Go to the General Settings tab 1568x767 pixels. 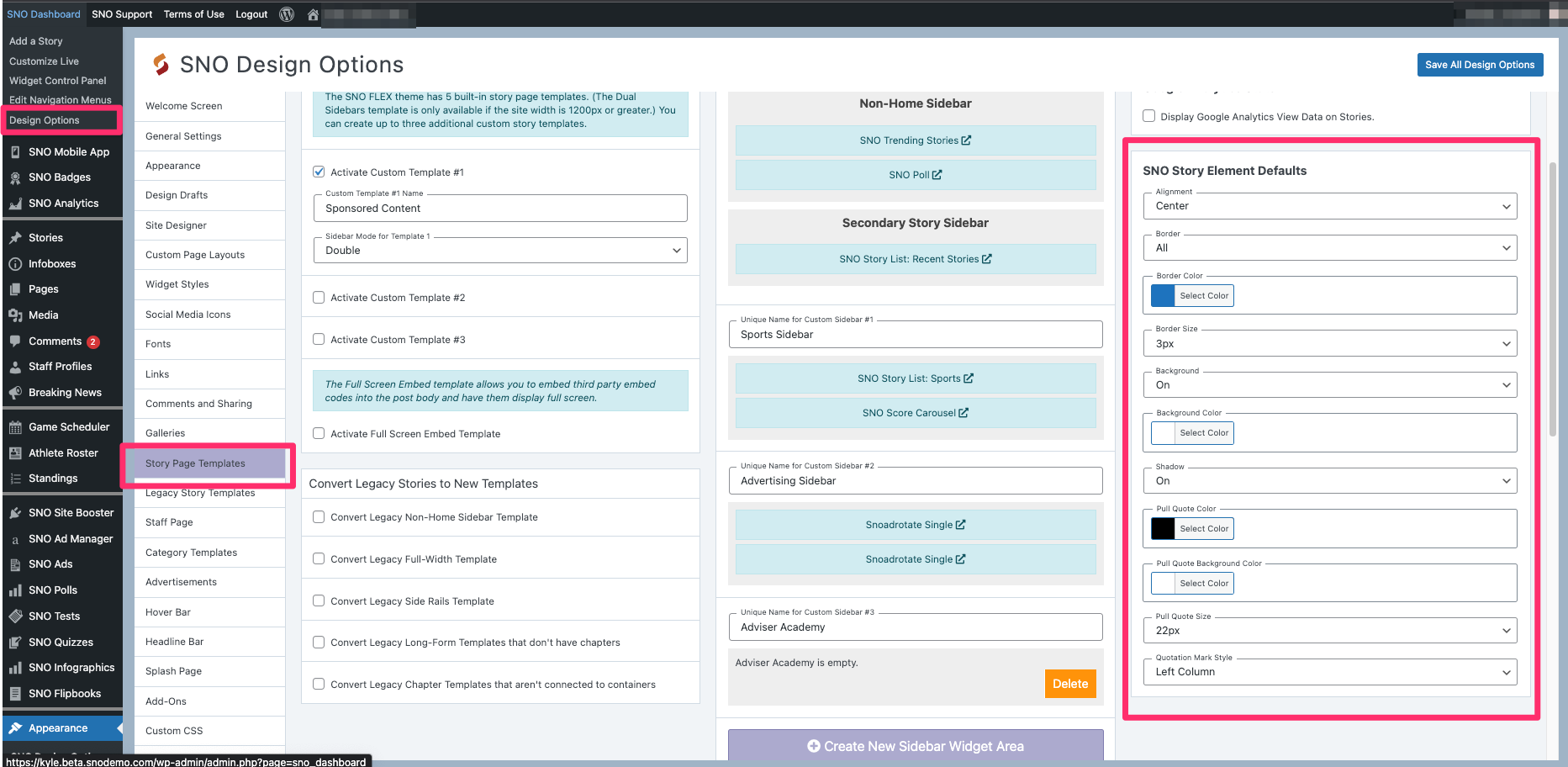tap(209, 136)
